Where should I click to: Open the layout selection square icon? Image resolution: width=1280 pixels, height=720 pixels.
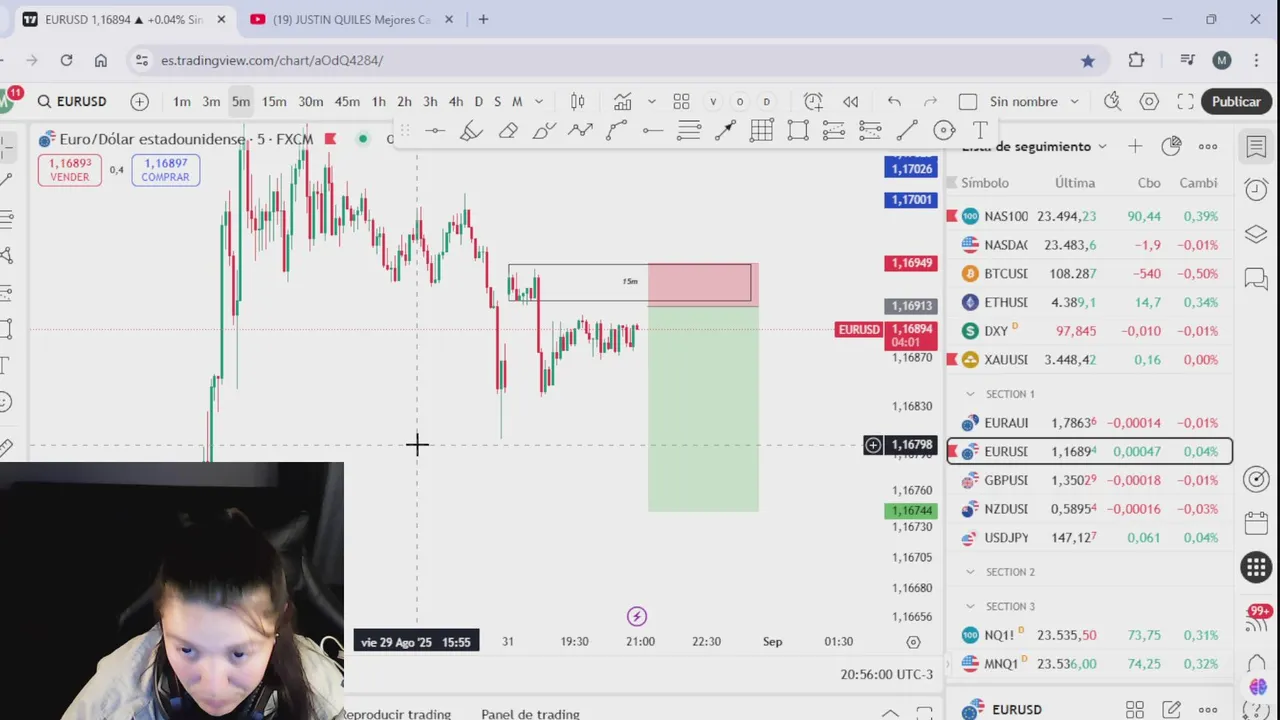pos(967,101)
